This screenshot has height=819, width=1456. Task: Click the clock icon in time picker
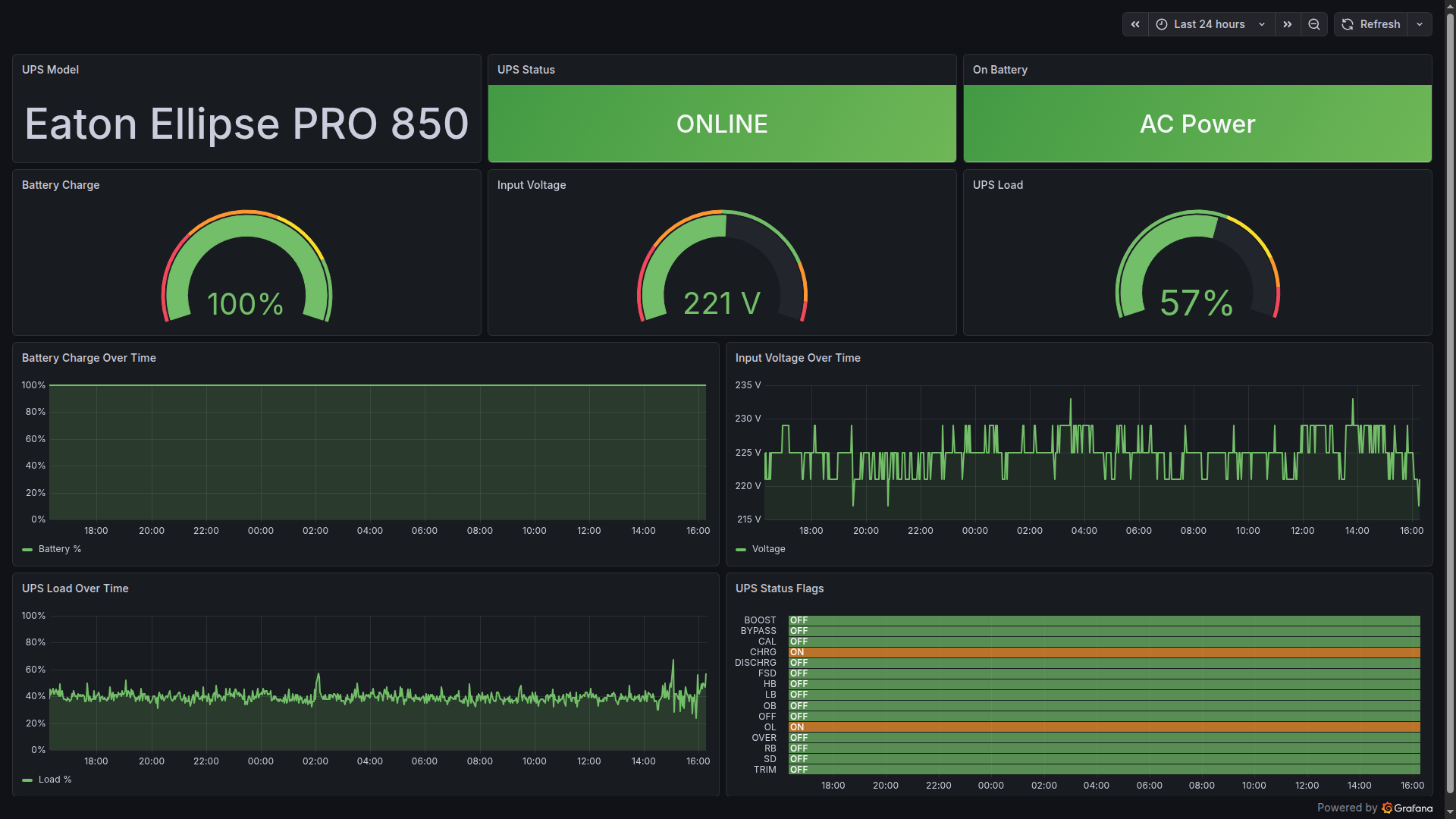point(1161,24)
